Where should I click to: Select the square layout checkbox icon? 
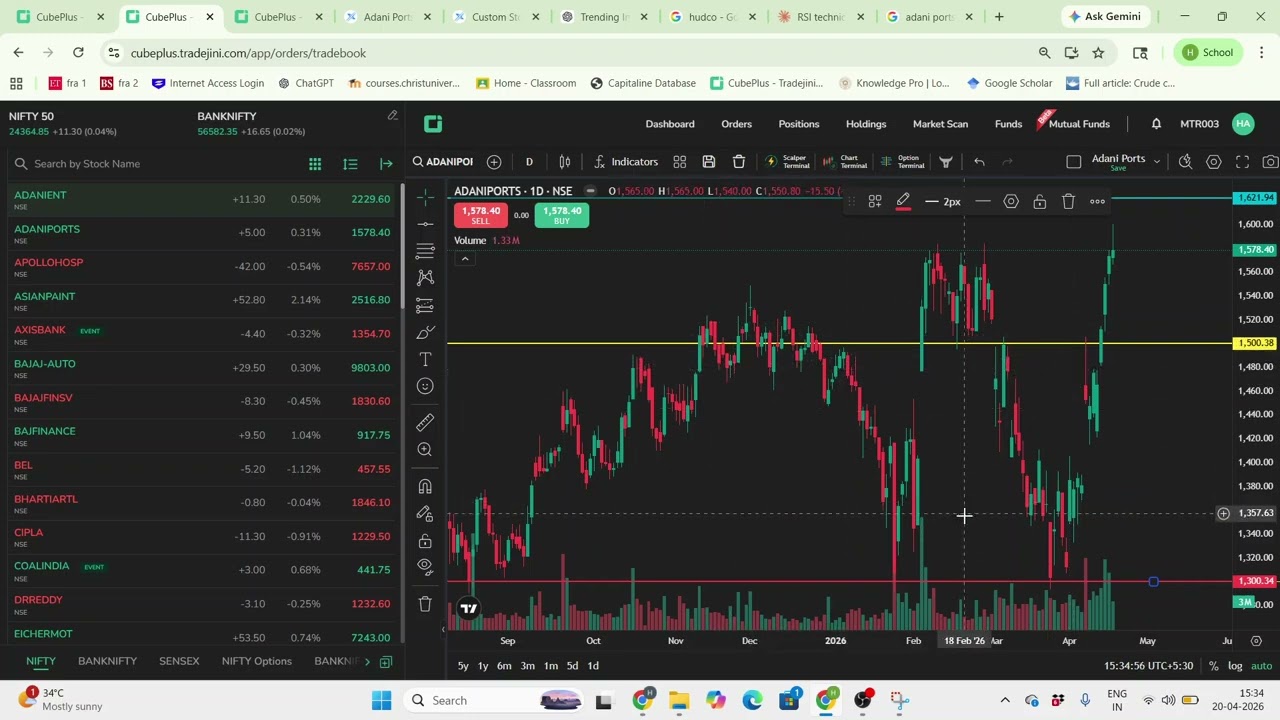pyautogui.click(x=1074, y=162)
